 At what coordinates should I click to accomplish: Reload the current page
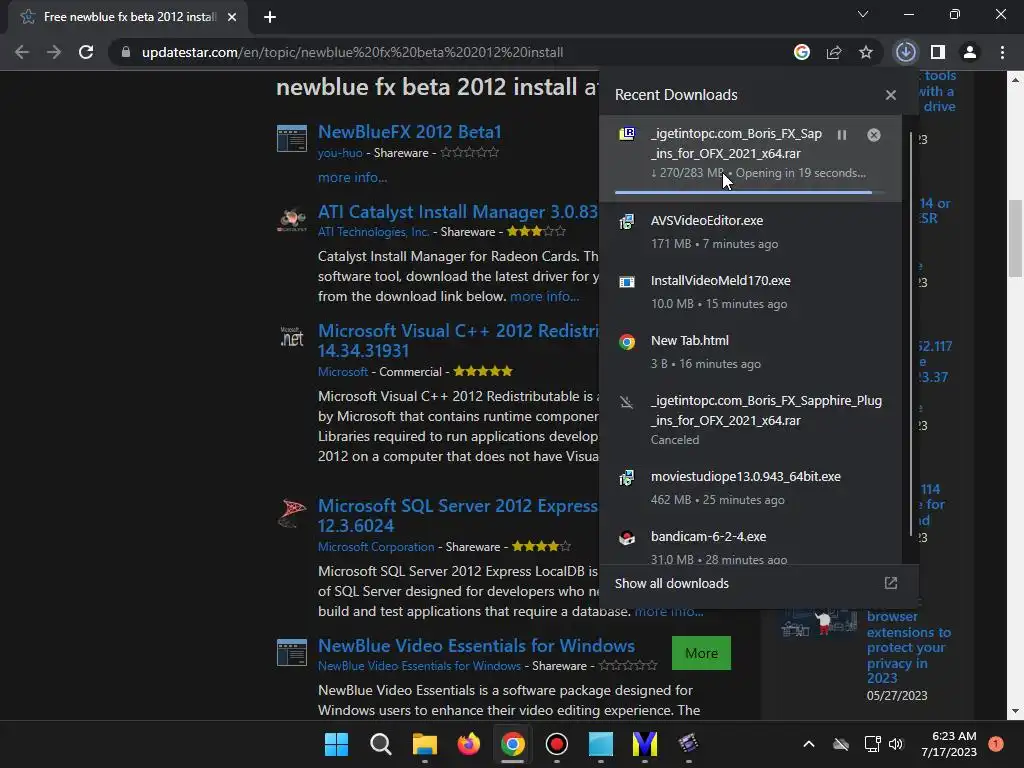click(86, 52)
